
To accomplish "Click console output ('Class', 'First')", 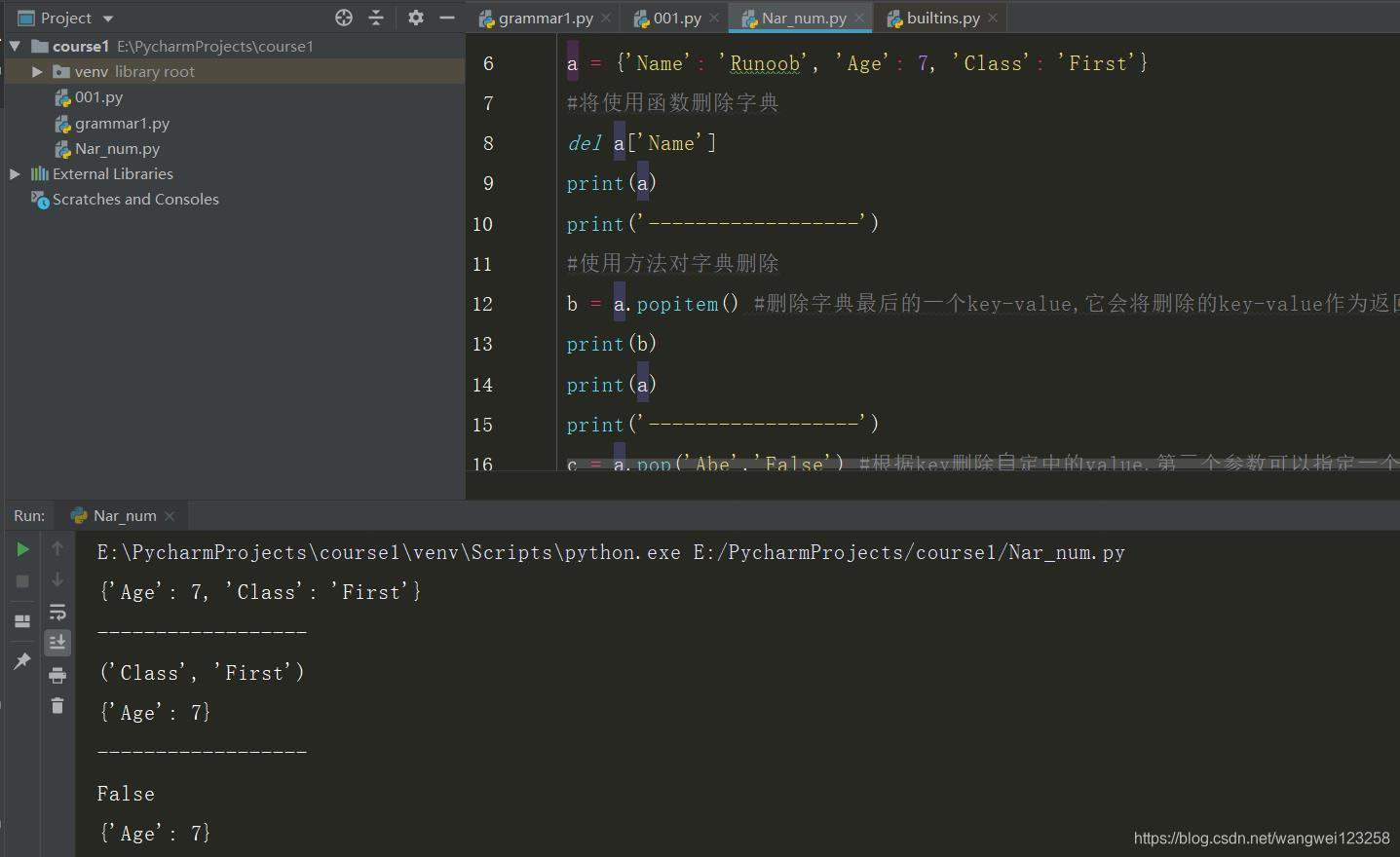I will coord(202,673).
